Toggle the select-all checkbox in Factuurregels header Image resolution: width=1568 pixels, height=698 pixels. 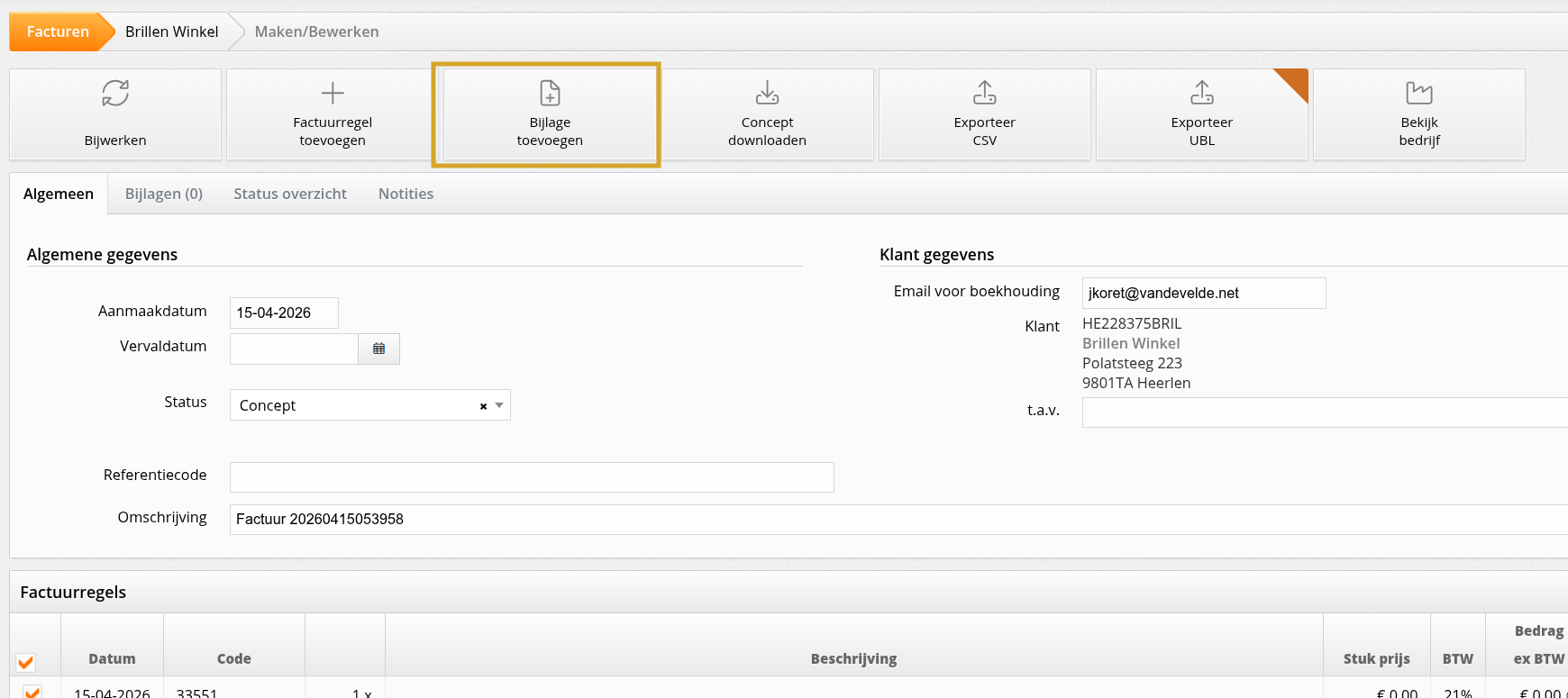click(x=26, y=663)
